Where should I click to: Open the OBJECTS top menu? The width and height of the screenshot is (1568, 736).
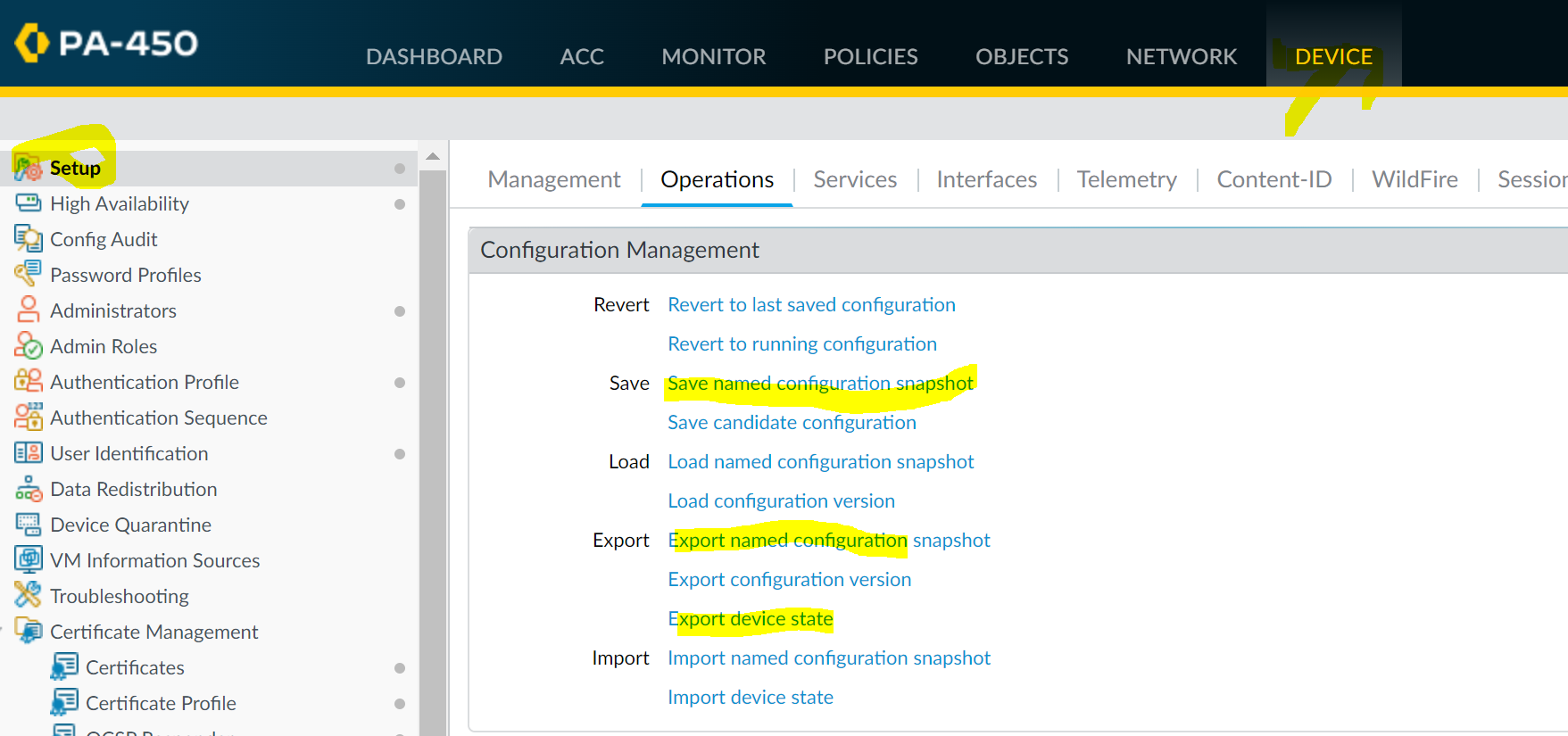(x=1022, y=56)
